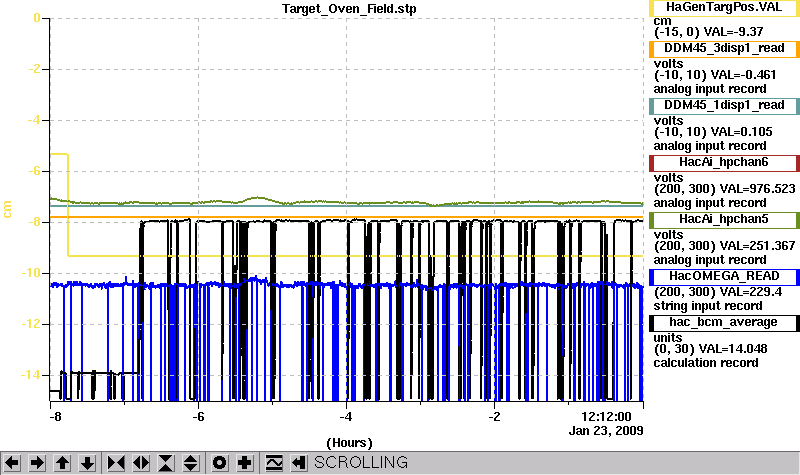This screenshot has height=475, width=800.
Task: Pan the graph left with left-arrow button
Action: click(x=12, y=463)
